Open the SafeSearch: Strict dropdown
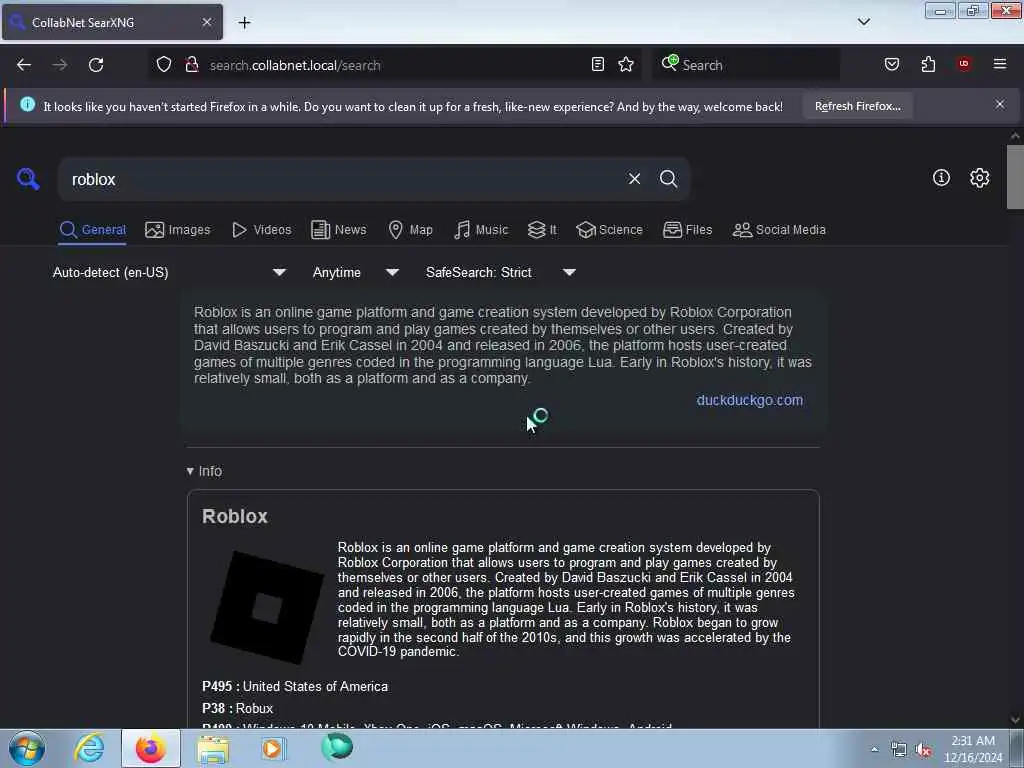Viewport: 1024px width, 768px height. [x=501, y=272]
